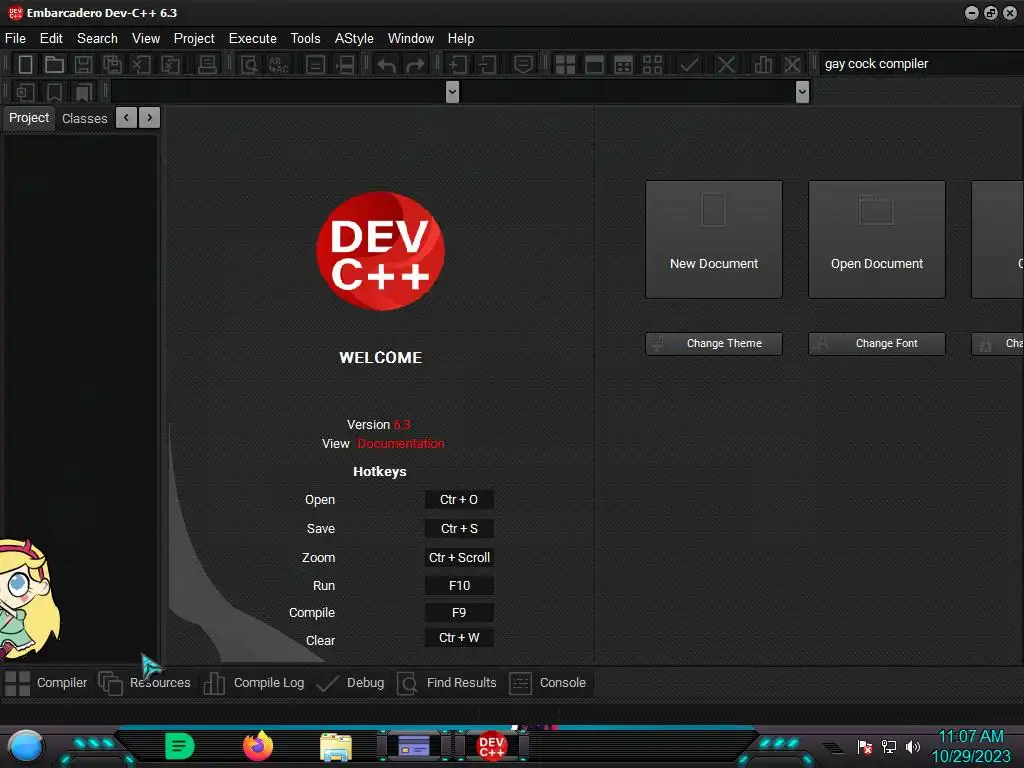Click the red 6.3 version link
This screenshot has width=1024, height=768.
tap(402, 424)
